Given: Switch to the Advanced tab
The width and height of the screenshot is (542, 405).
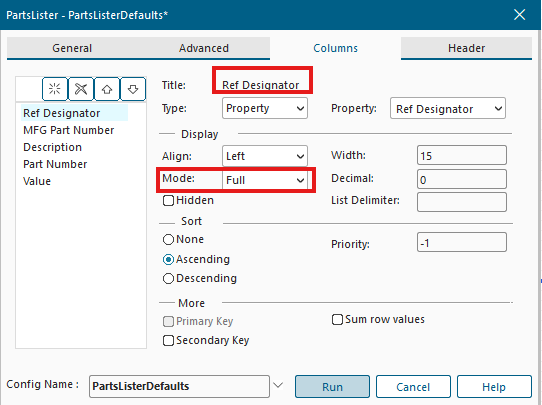Looking at the screenshot, I should (x=204, y=48).
